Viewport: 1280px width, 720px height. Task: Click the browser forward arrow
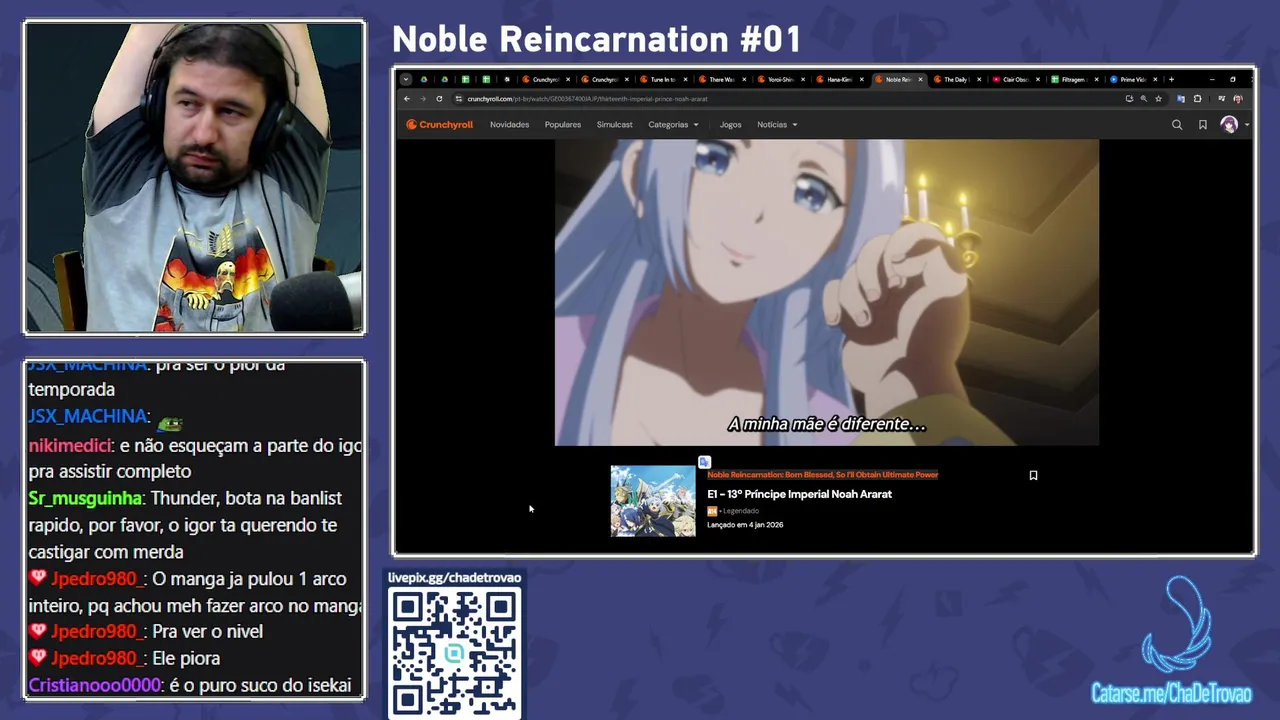423,99
